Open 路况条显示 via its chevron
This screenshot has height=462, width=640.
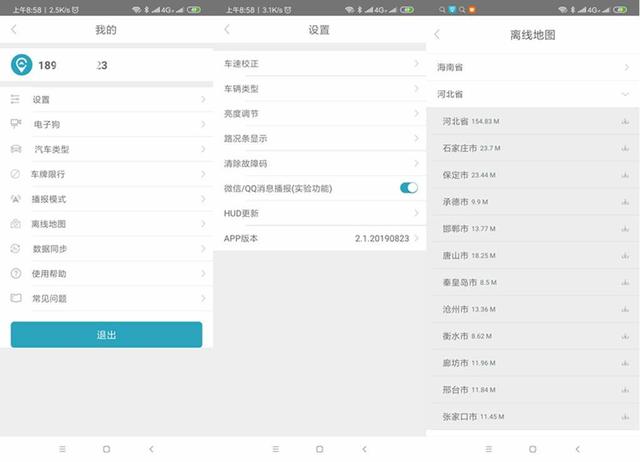tap(416, 138)
